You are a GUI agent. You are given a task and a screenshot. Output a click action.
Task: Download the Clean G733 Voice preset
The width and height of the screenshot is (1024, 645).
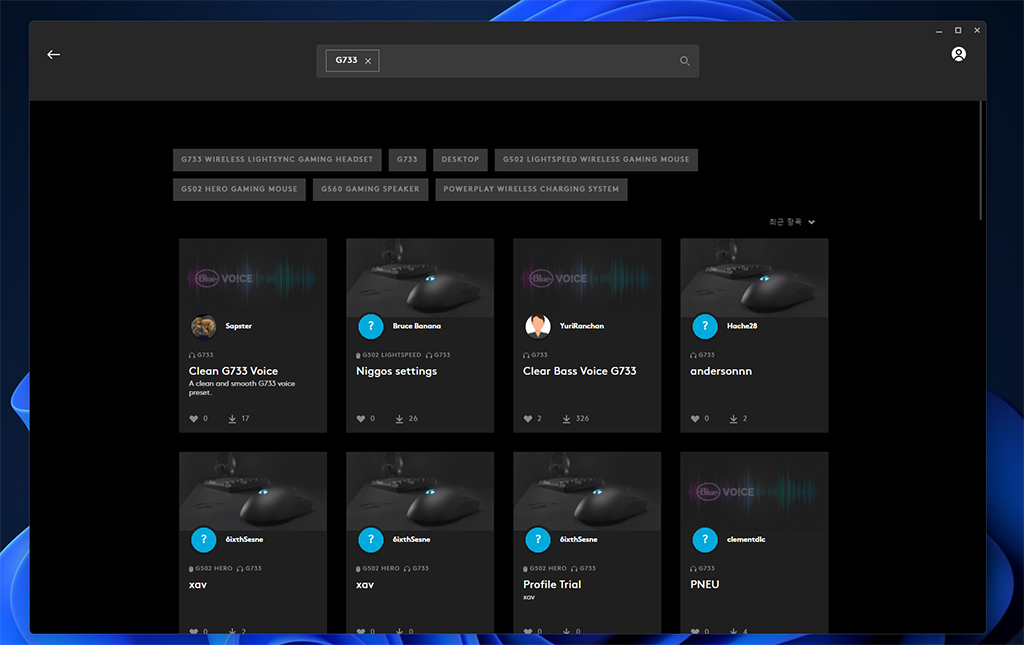point(232,418)
